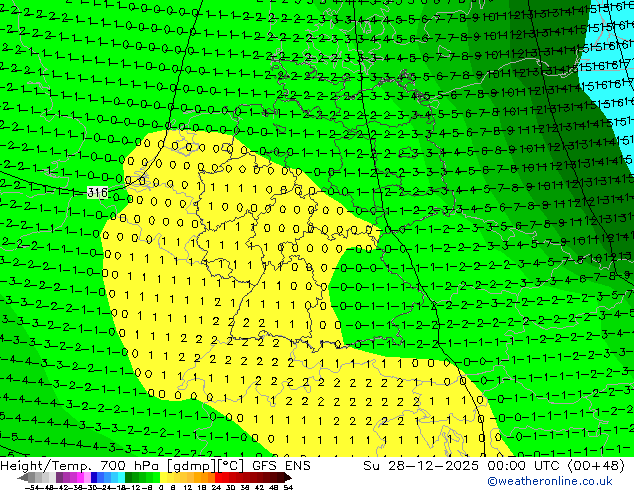Click the 316 contour height label
The image size is (634, 490).
click(97, 192)
